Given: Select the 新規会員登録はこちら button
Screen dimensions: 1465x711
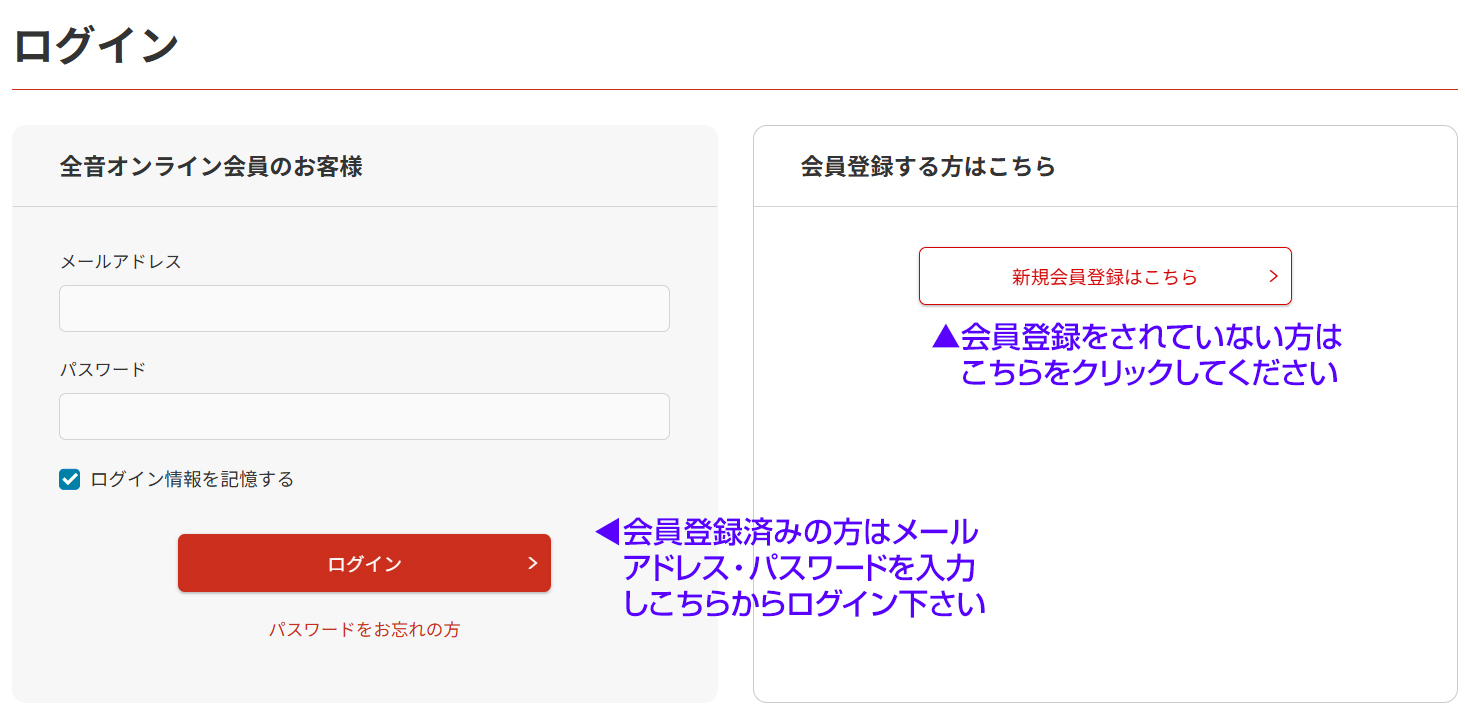Looking at the screenshot, I should [1104, 277].
